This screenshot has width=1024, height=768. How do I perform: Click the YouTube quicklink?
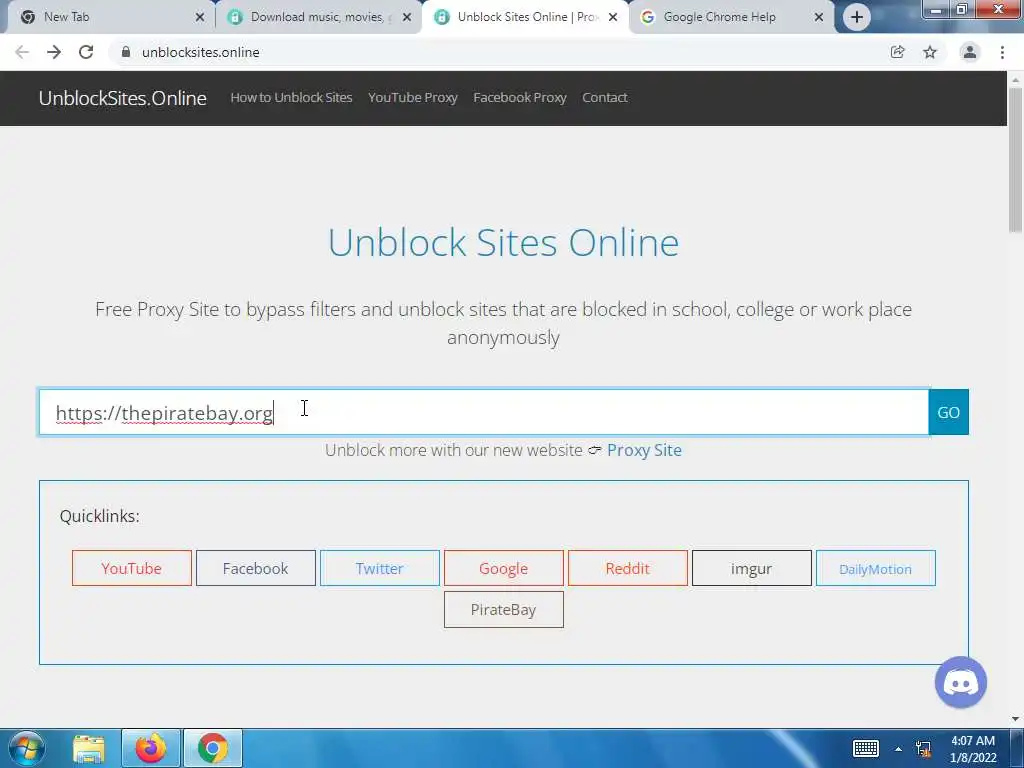coord(132,568)
